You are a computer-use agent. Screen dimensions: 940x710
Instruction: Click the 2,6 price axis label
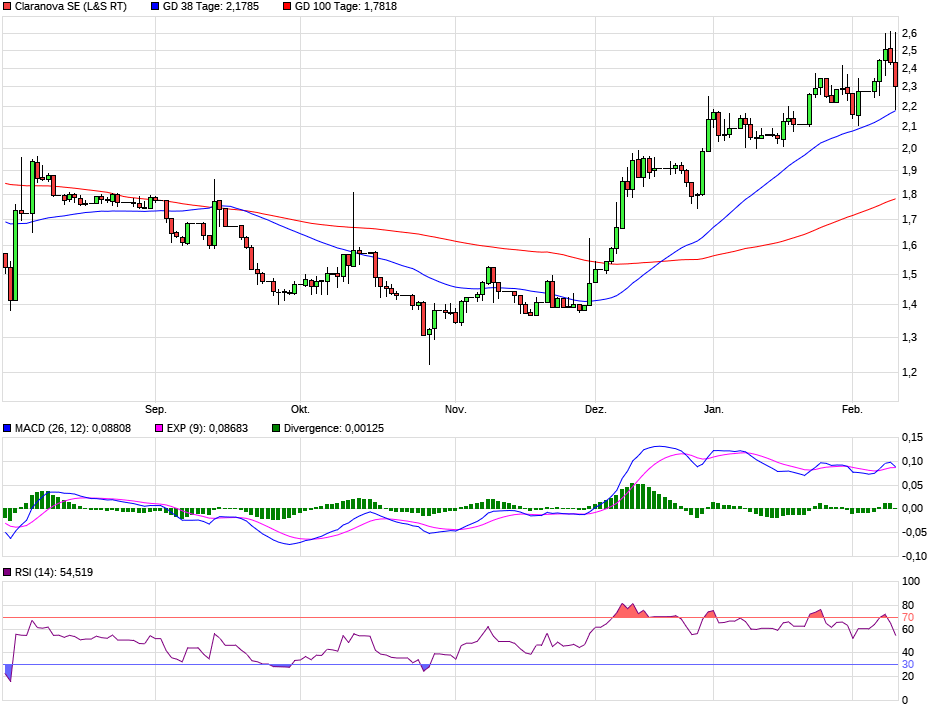[x=909, y=33]
